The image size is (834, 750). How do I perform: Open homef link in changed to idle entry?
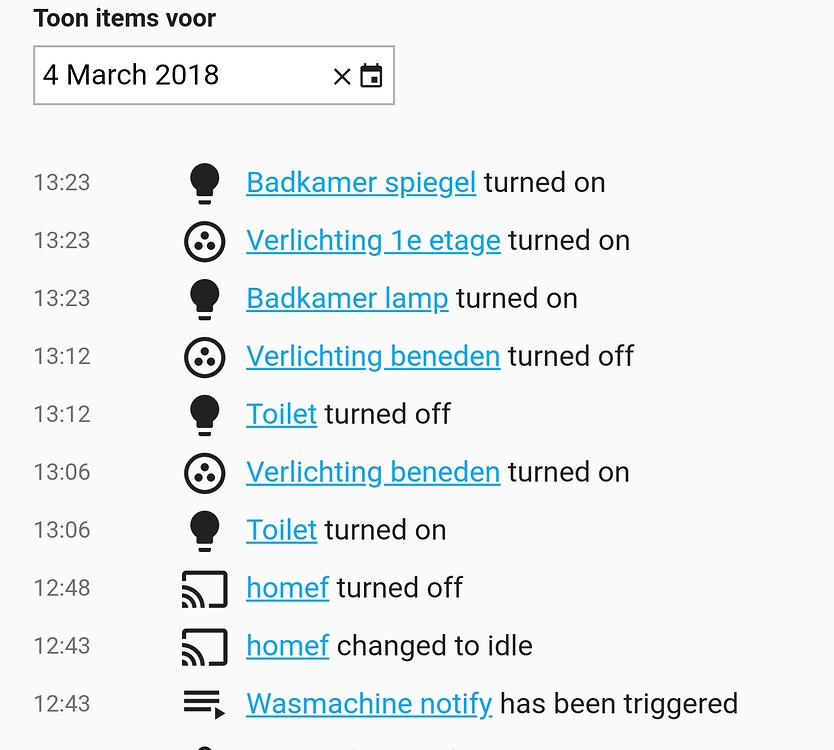287,646
